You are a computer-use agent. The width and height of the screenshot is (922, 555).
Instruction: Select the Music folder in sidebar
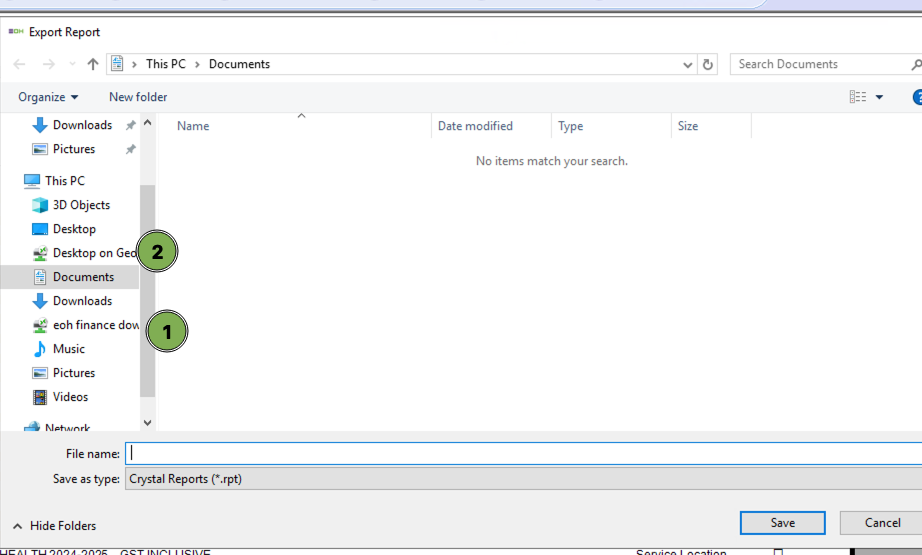click(x=68, y=349)
